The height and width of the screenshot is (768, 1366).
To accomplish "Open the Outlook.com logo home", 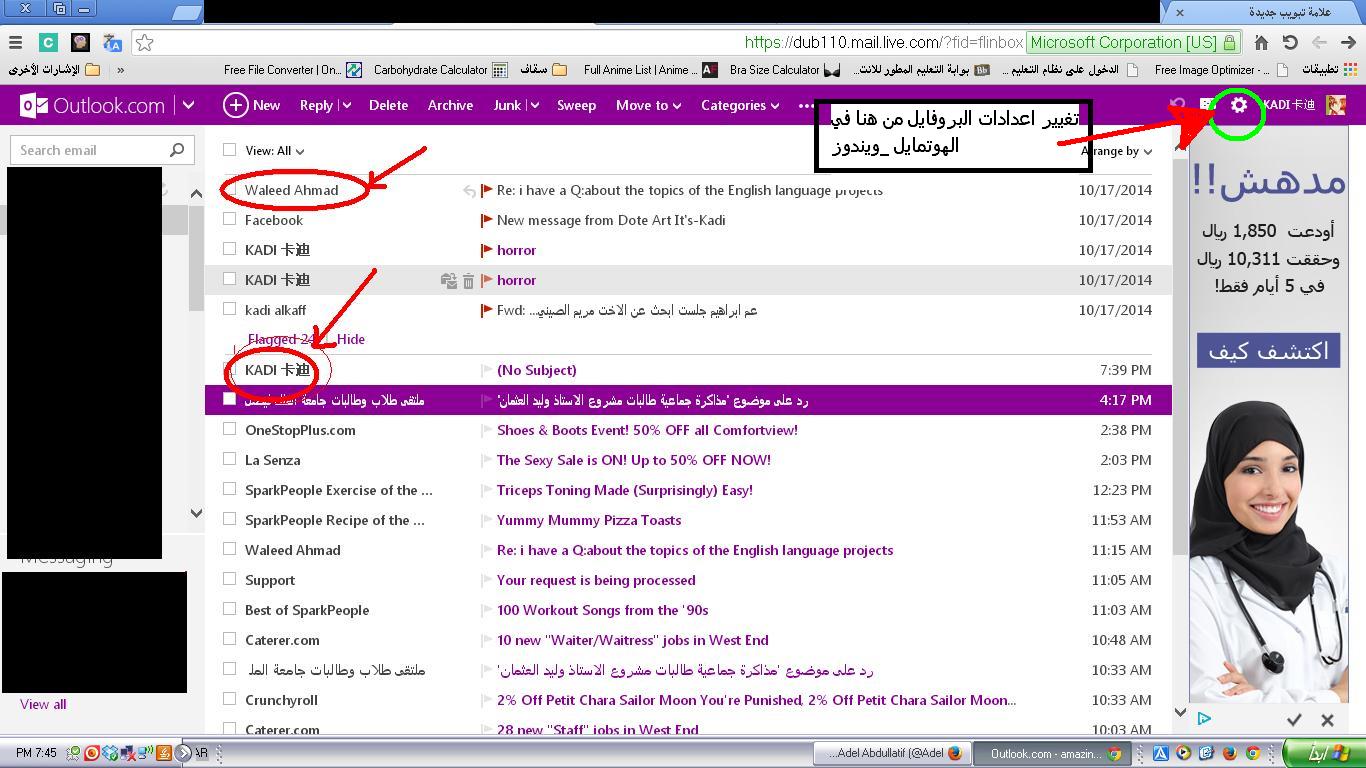I will pos(92,105).
